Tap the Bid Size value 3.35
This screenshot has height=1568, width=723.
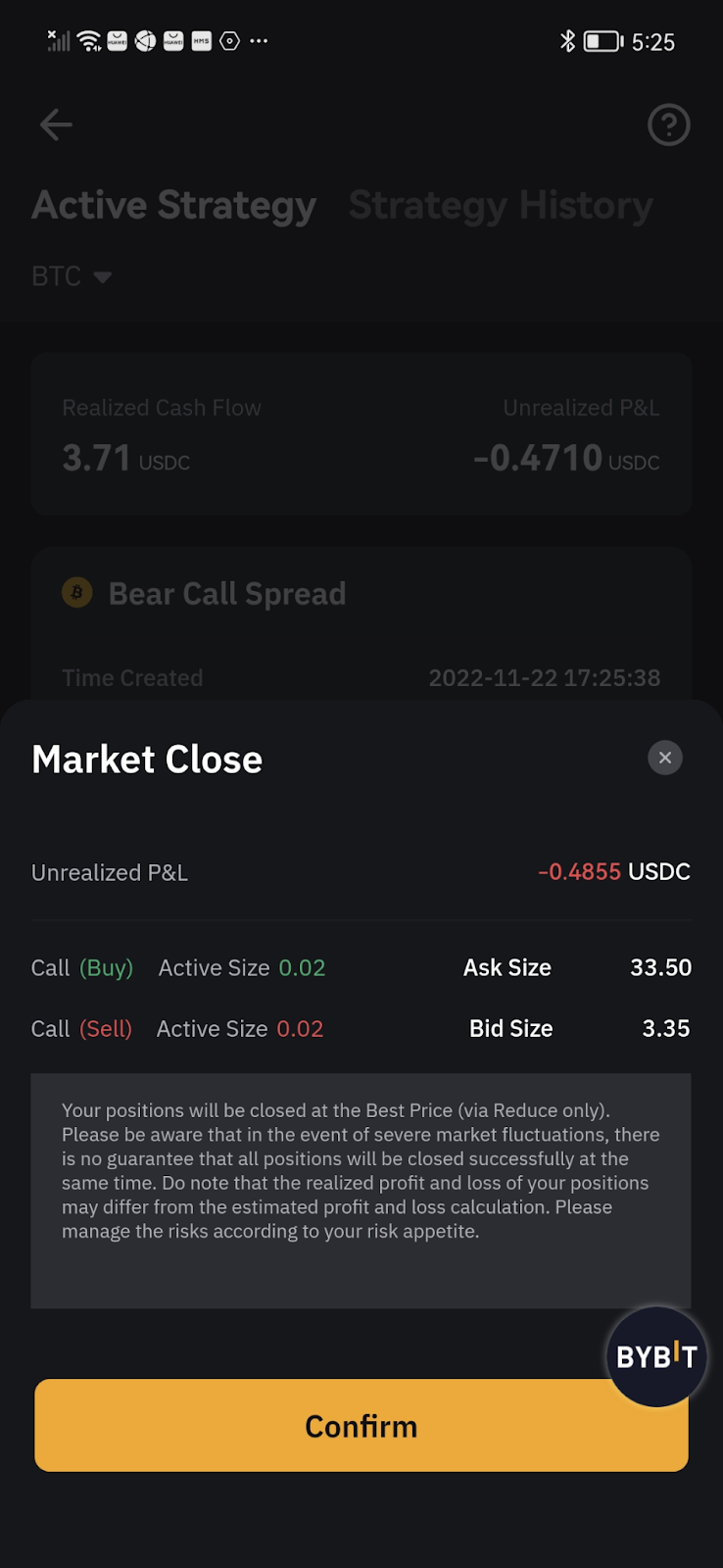tap(665, 1029)
